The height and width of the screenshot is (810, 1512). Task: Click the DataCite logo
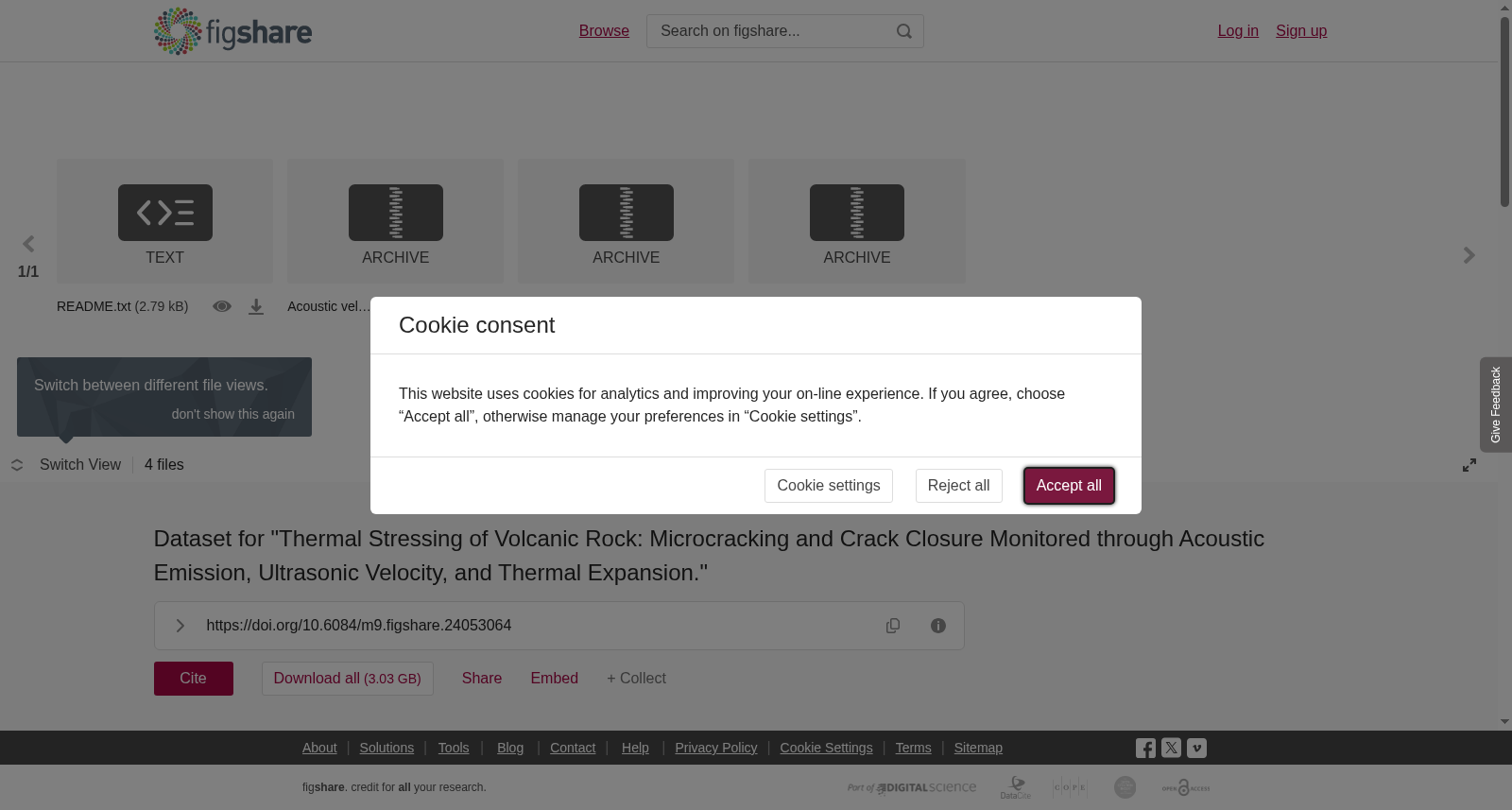click(x=1016, y=787)
